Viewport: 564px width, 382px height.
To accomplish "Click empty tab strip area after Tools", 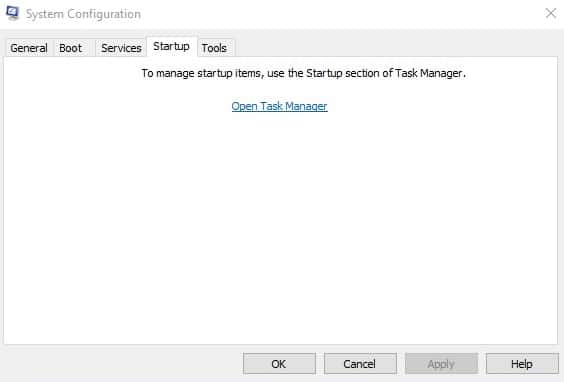I will [396, 47].
